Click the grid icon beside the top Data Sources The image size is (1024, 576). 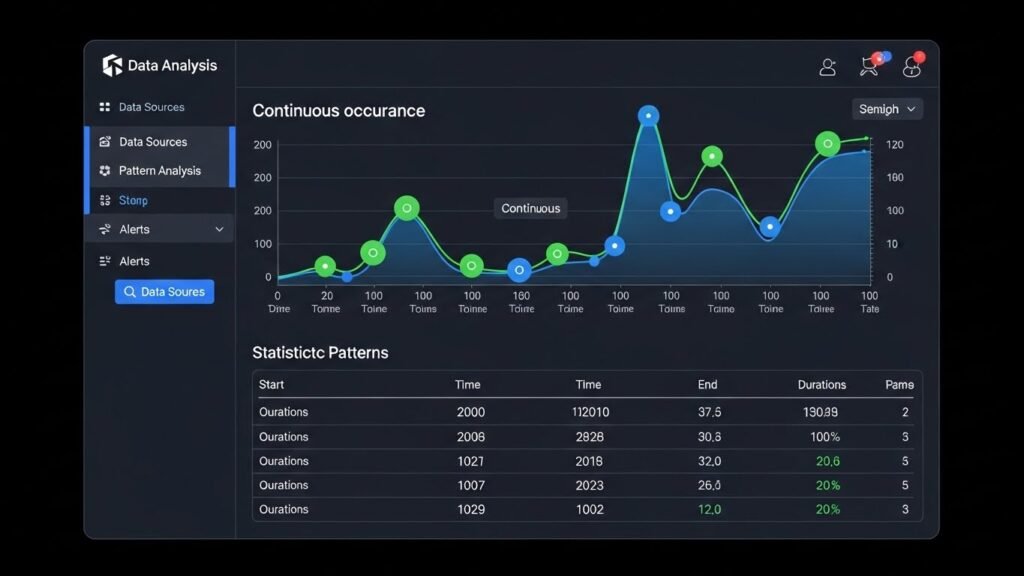click(105, 107)
